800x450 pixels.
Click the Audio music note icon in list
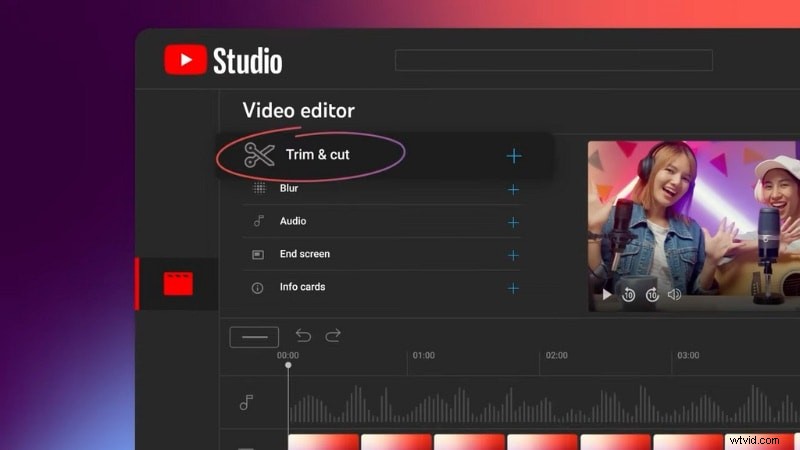pyautogui.click(x=259, y=221)
